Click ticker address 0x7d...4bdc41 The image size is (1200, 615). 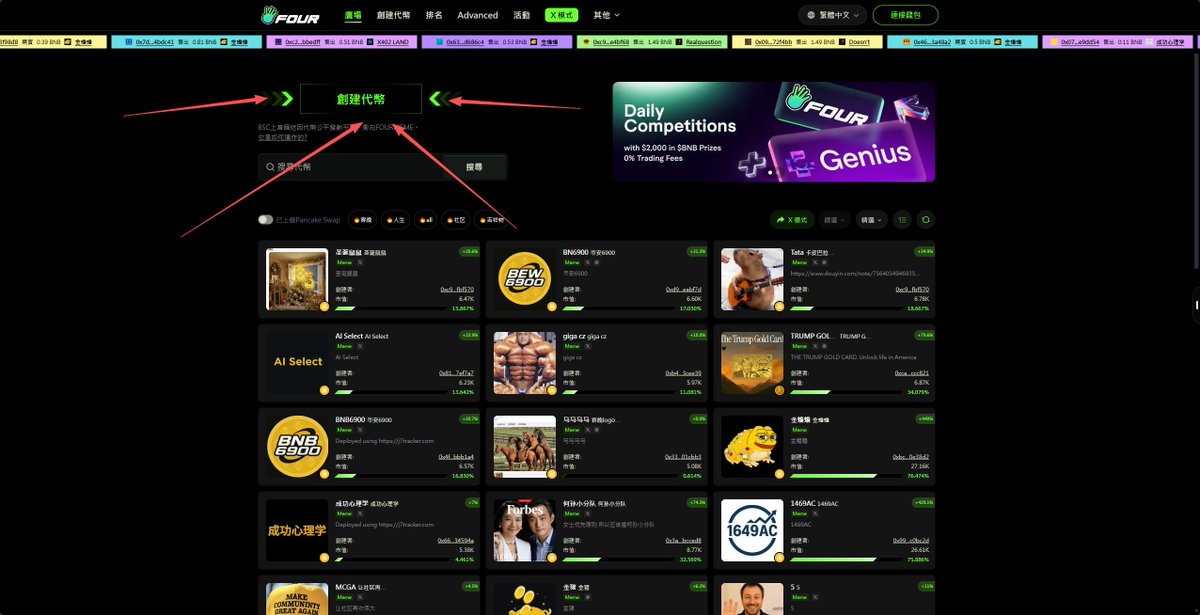pos(155,42)
